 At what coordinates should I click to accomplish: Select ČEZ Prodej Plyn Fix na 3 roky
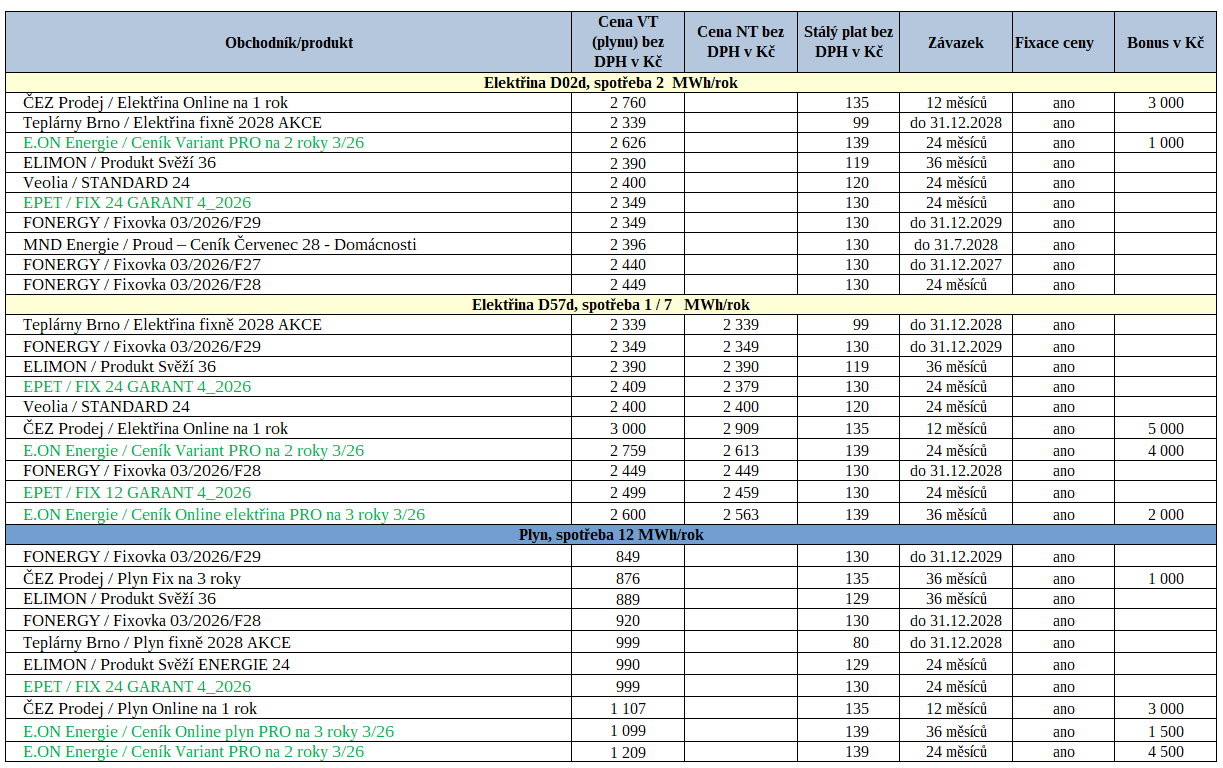coord(132,579)
